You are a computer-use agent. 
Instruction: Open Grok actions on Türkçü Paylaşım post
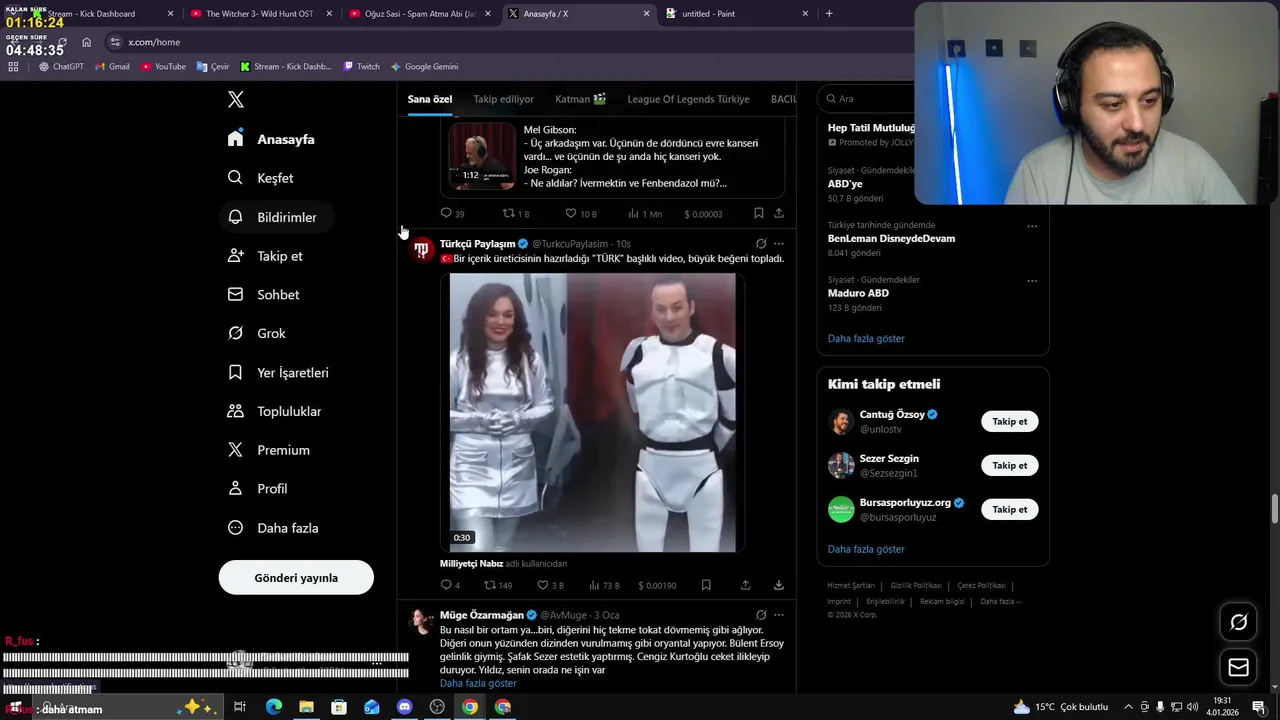(x=761, y=243)
